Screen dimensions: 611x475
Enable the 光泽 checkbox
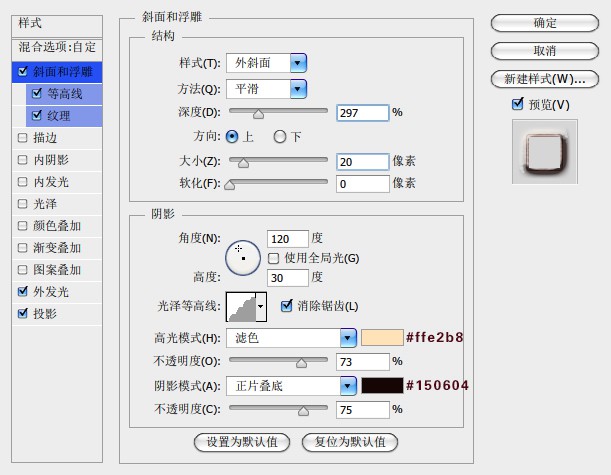click(23, 204)
